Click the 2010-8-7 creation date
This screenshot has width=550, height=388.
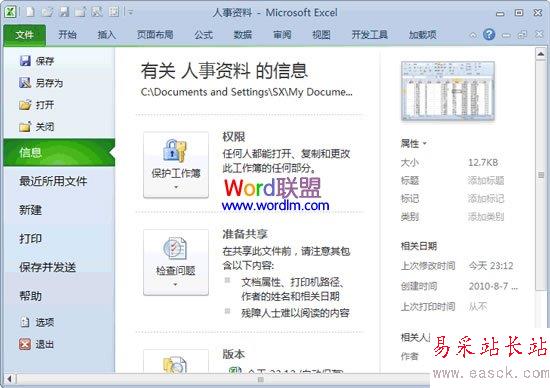tap(493, 286)
